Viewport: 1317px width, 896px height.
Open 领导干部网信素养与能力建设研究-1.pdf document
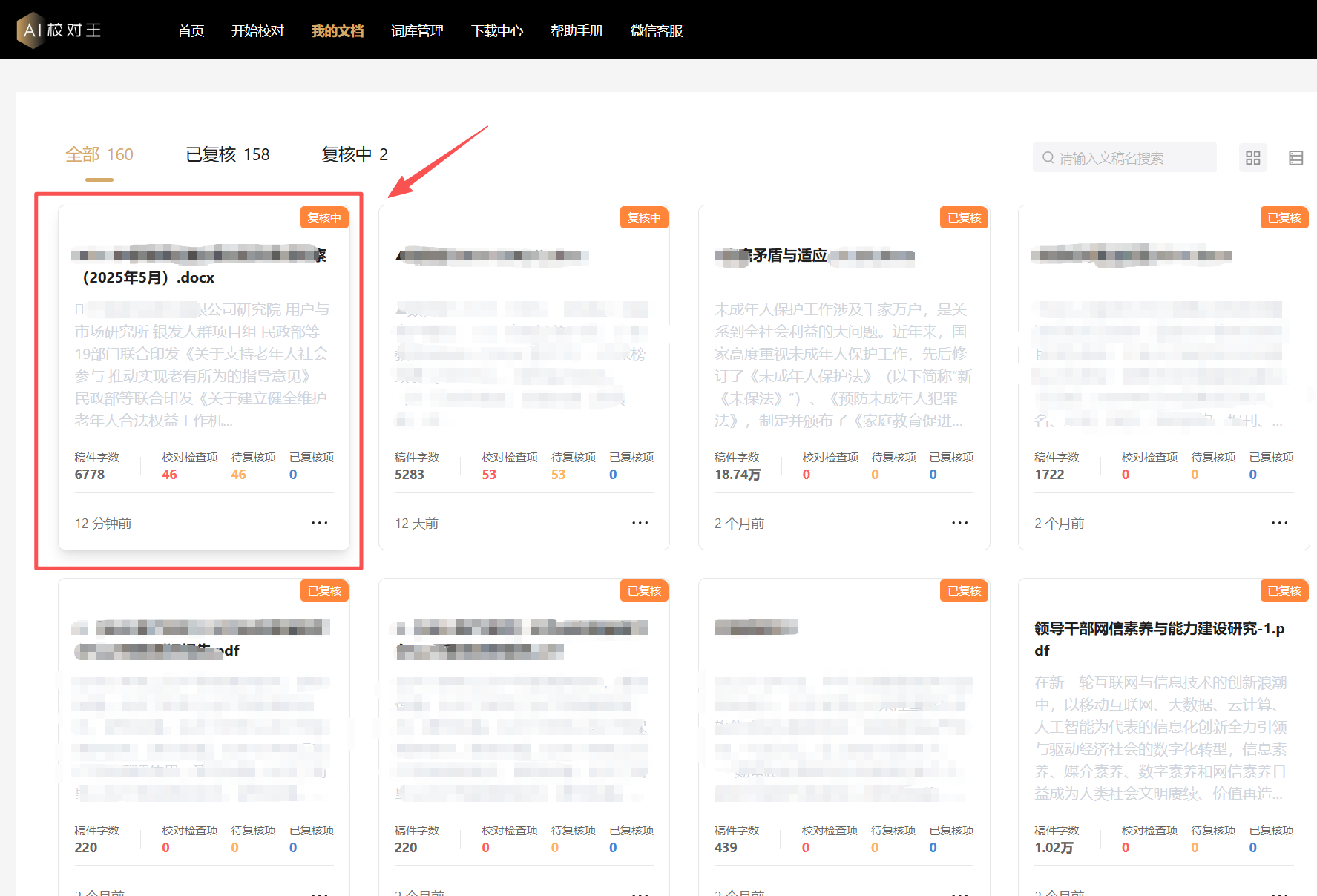coord(1159,639)
